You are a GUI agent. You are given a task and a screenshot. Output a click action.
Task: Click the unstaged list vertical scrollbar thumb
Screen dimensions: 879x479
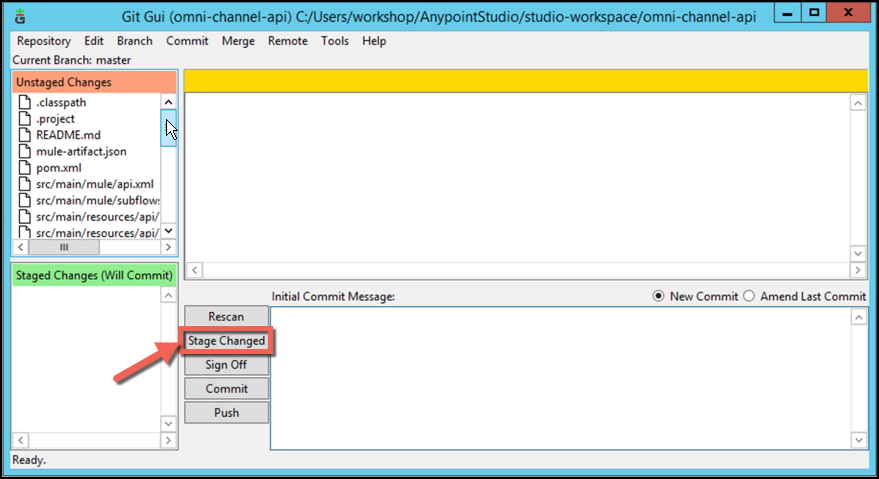pos(168,128)
